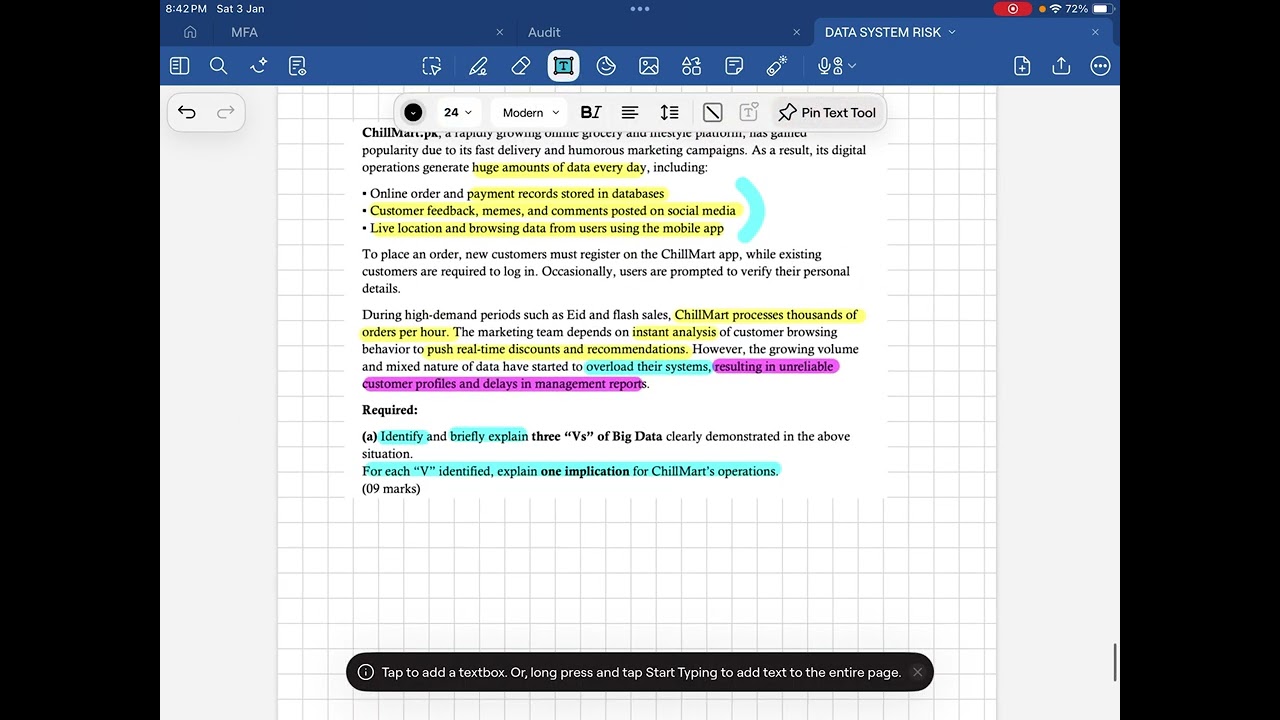Click the page scrollbar indicator
This screenshot has width=1280, height=720.
1116,663
